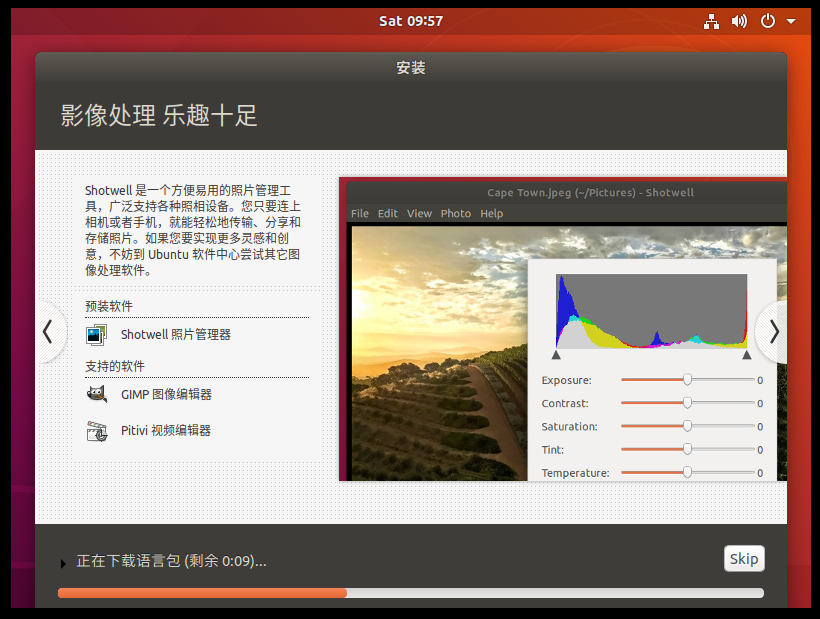Viewport: 820px width, 619px height.
Task: Open the network status icon in top bar
Action: tap(711, 21)
